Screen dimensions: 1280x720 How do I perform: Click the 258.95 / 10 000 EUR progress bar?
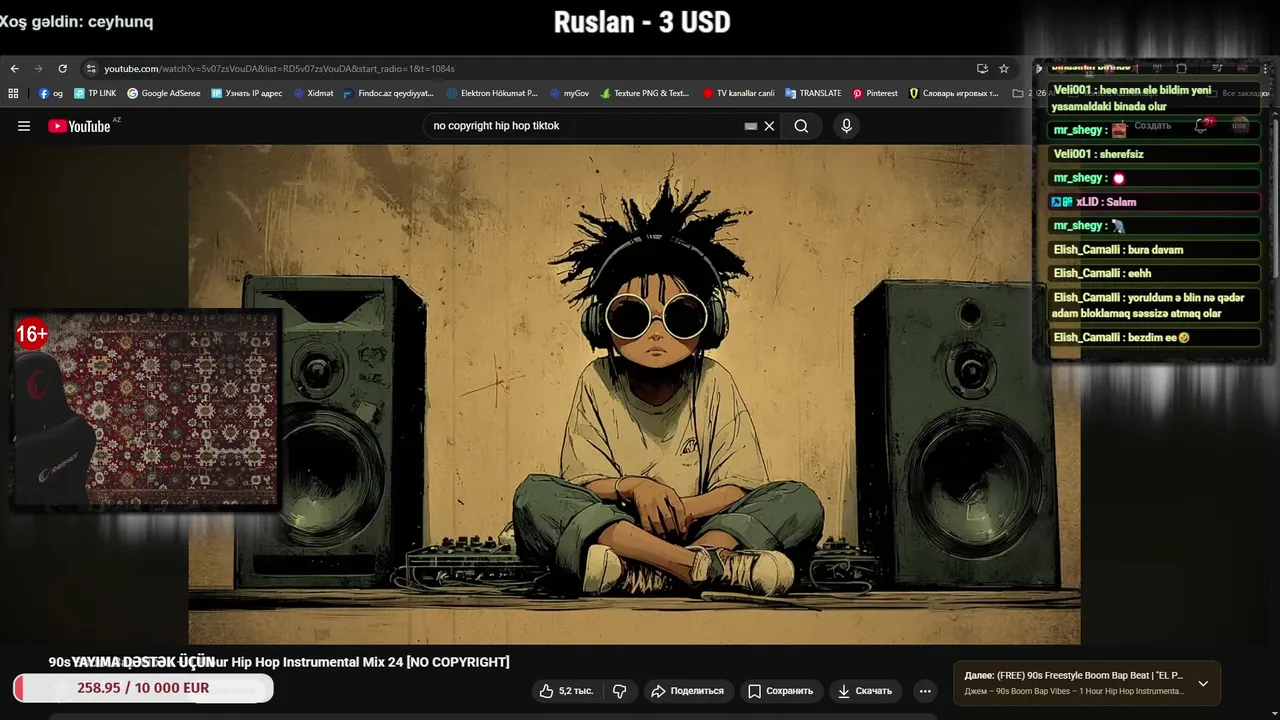coord(143,688)
